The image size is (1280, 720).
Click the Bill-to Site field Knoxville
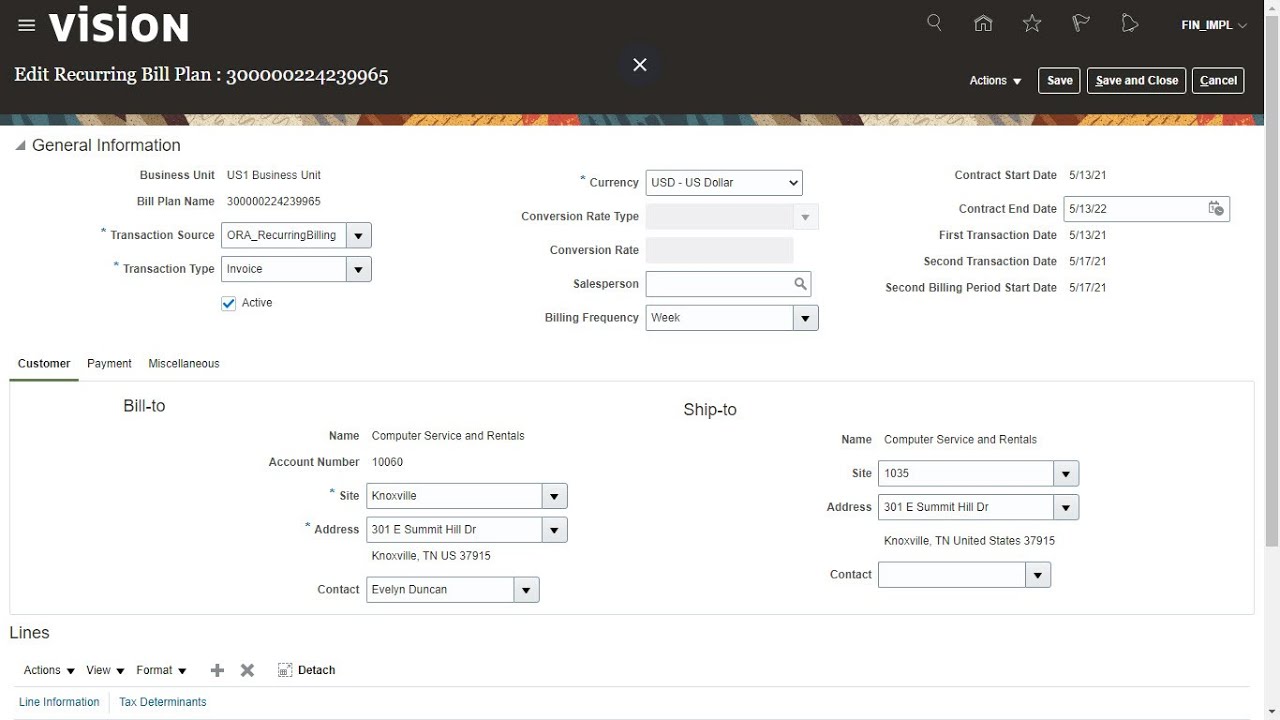[x=454, y=496]
